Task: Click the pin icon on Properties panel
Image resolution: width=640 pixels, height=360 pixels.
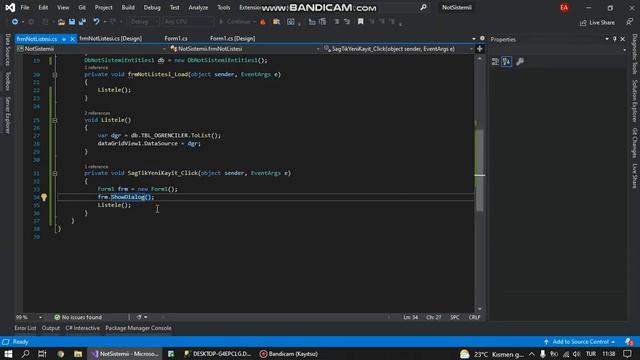Action: (615, 39)
